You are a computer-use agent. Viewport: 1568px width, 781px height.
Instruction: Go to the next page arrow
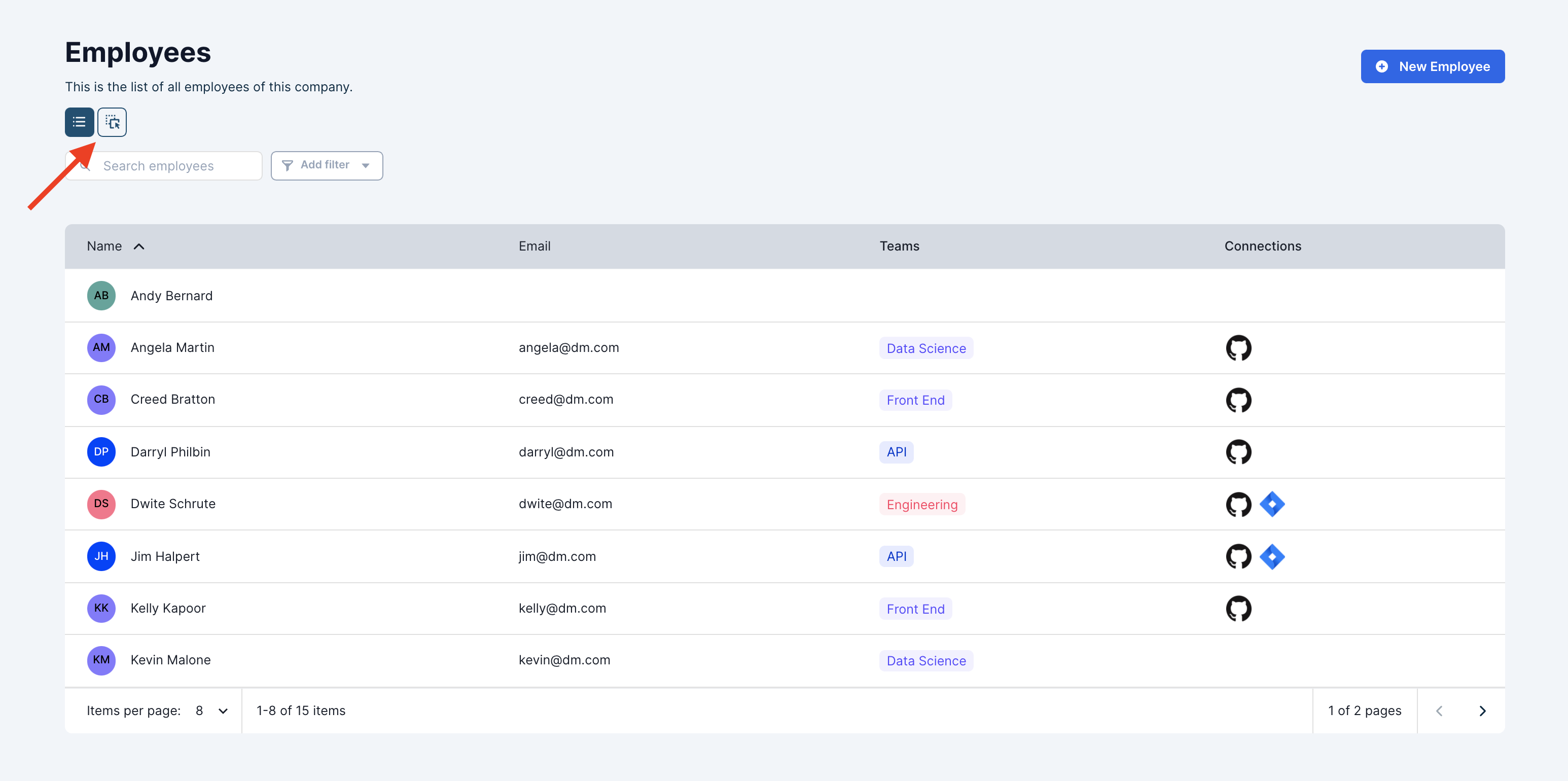(x=1482, y=711)
